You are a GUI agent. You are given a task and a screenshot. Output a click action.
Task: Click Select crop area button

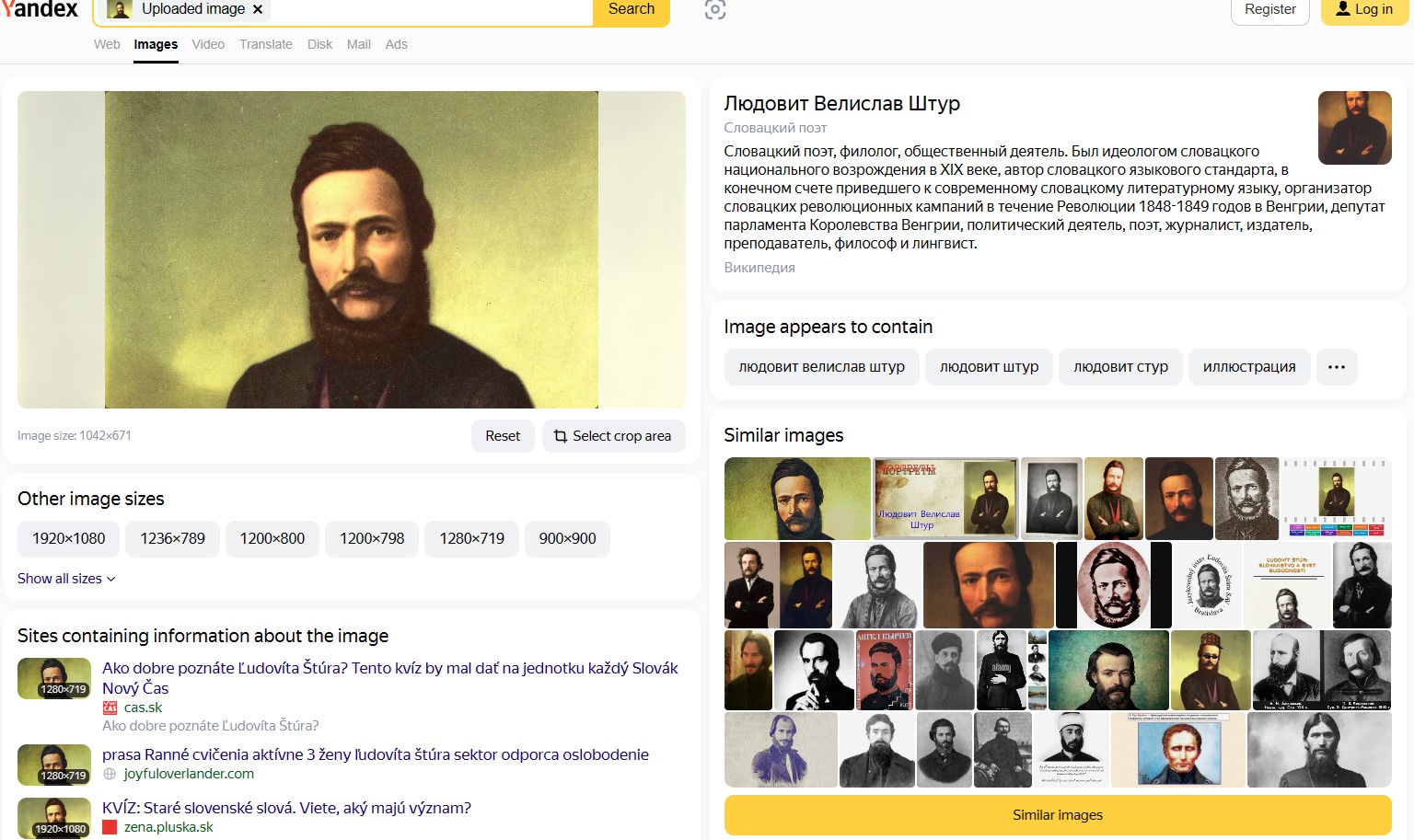coord(613,436)
